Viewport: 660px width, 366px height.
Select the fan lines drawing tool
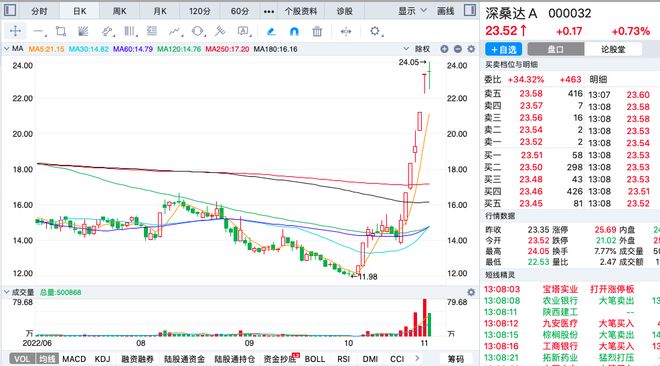(83, 31)
